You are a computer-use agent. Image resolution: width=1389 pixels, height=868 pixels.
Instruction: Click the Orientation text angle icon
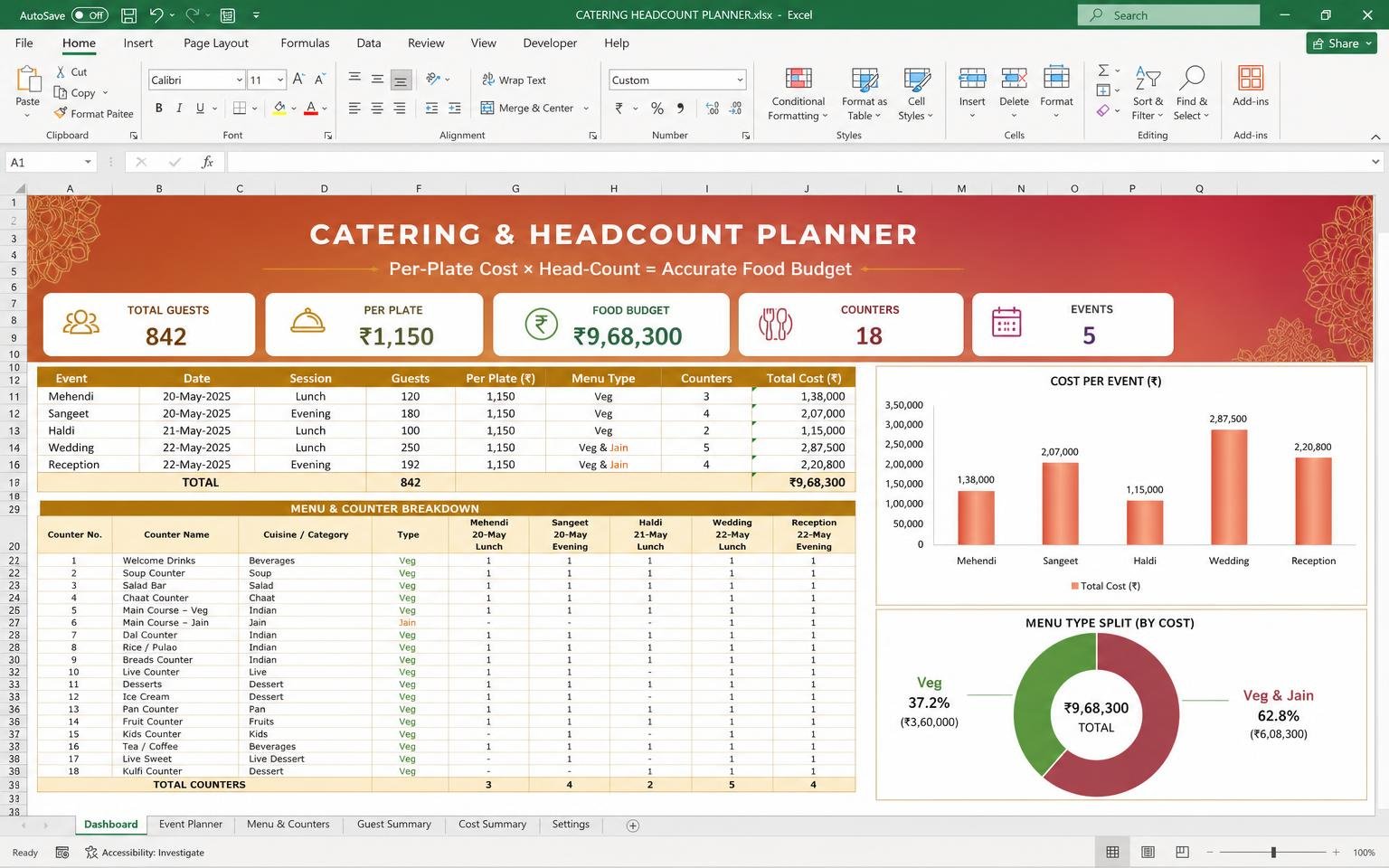[433, 80]
